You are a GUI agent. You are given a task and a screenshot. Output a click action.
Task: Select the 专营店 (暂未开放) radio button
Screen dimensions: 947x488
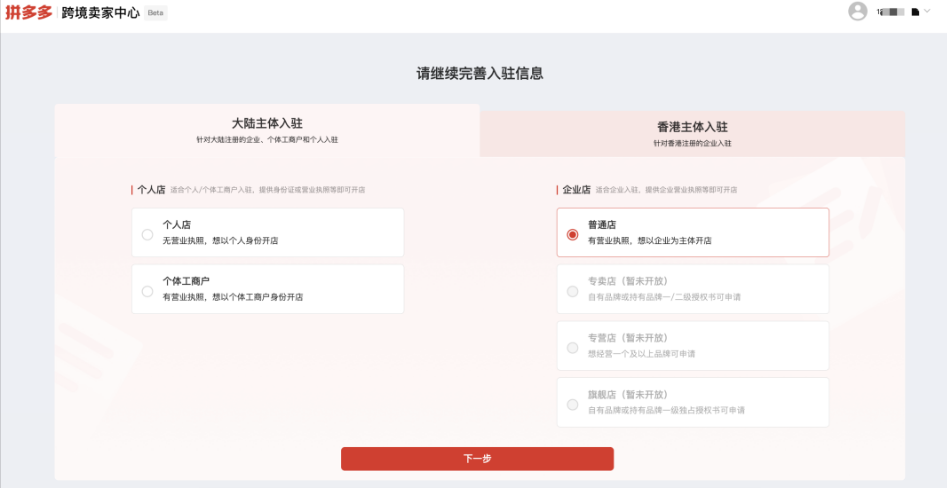point(573,348)
